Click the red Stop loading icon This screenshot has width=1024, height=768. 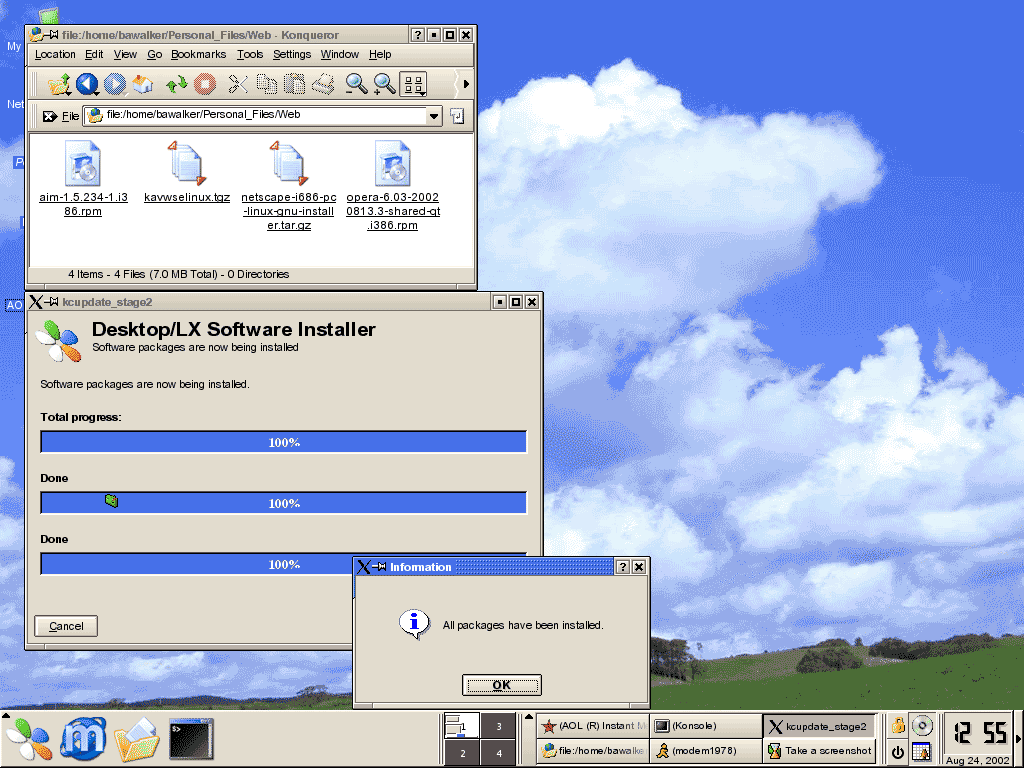pos(204,84)
